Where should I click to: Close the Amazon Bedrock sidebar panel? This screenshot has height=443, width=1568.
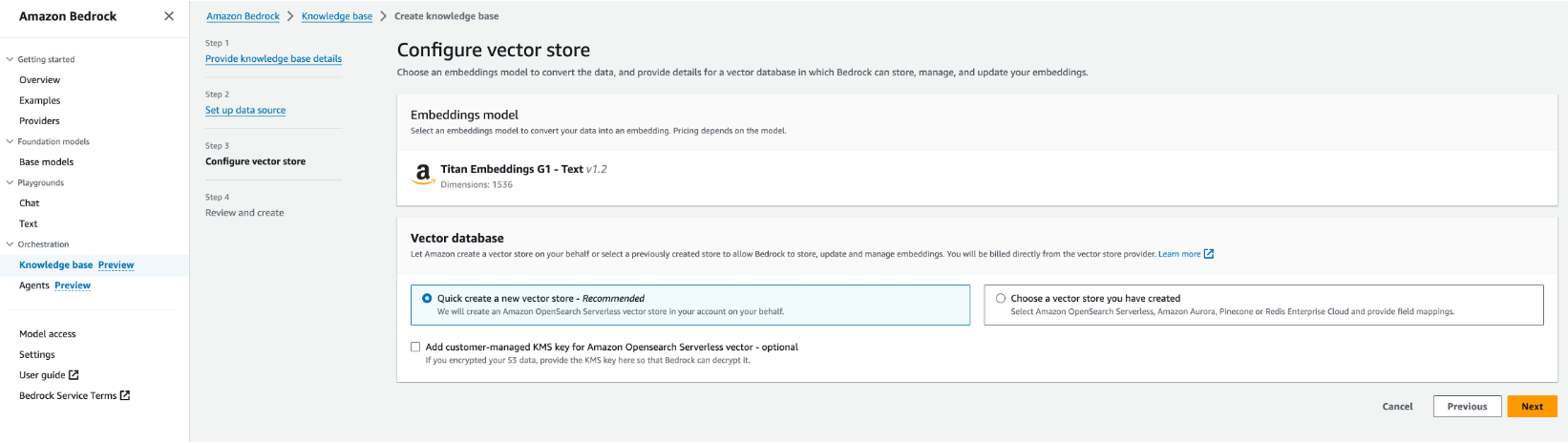(x=169, y=16)
